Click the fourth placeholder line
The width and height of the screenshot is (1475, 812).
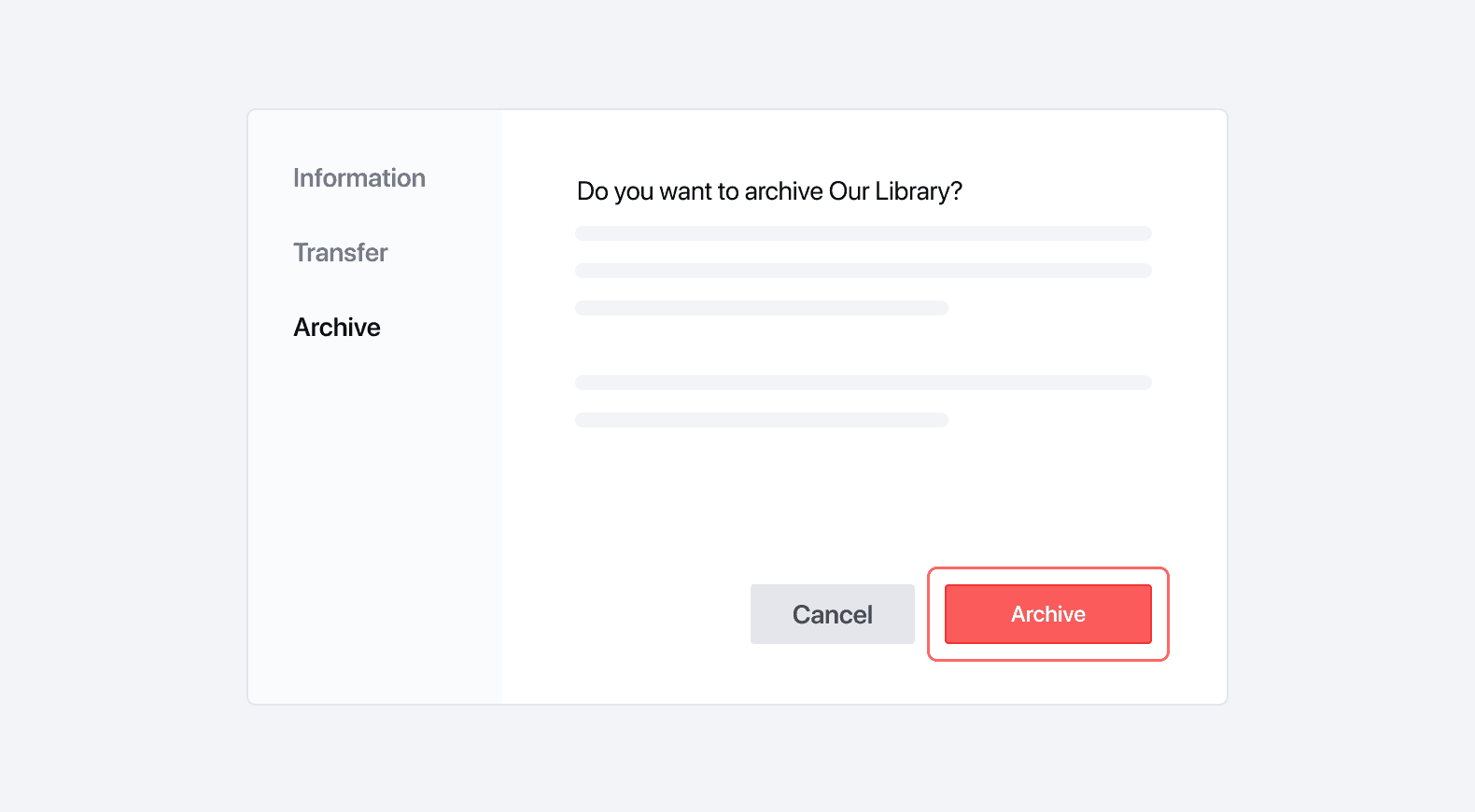864,382
